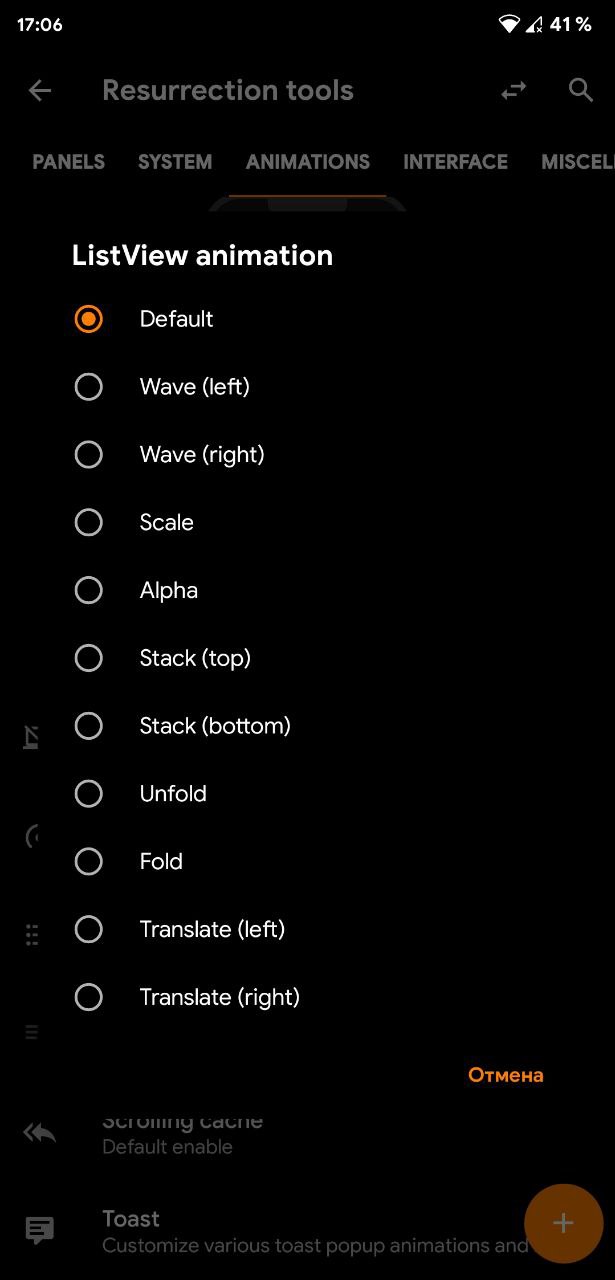
Task: Tap the orange plus floating button
Action: click(563, 1223)
